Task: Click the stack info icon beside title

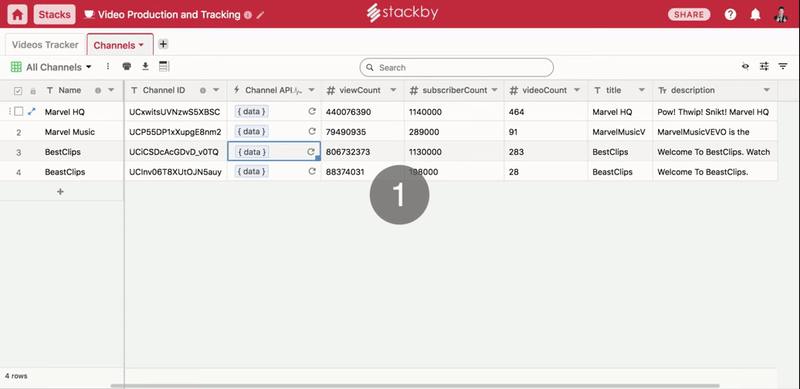Action: pos(248,15)
